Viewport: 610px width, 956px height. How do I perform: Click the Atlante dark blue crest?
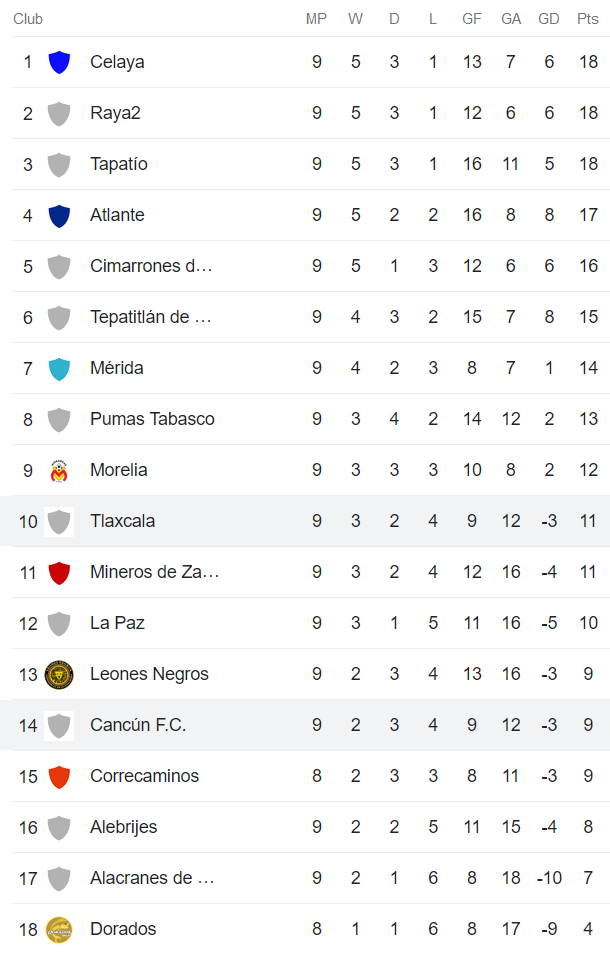[59, 215]
